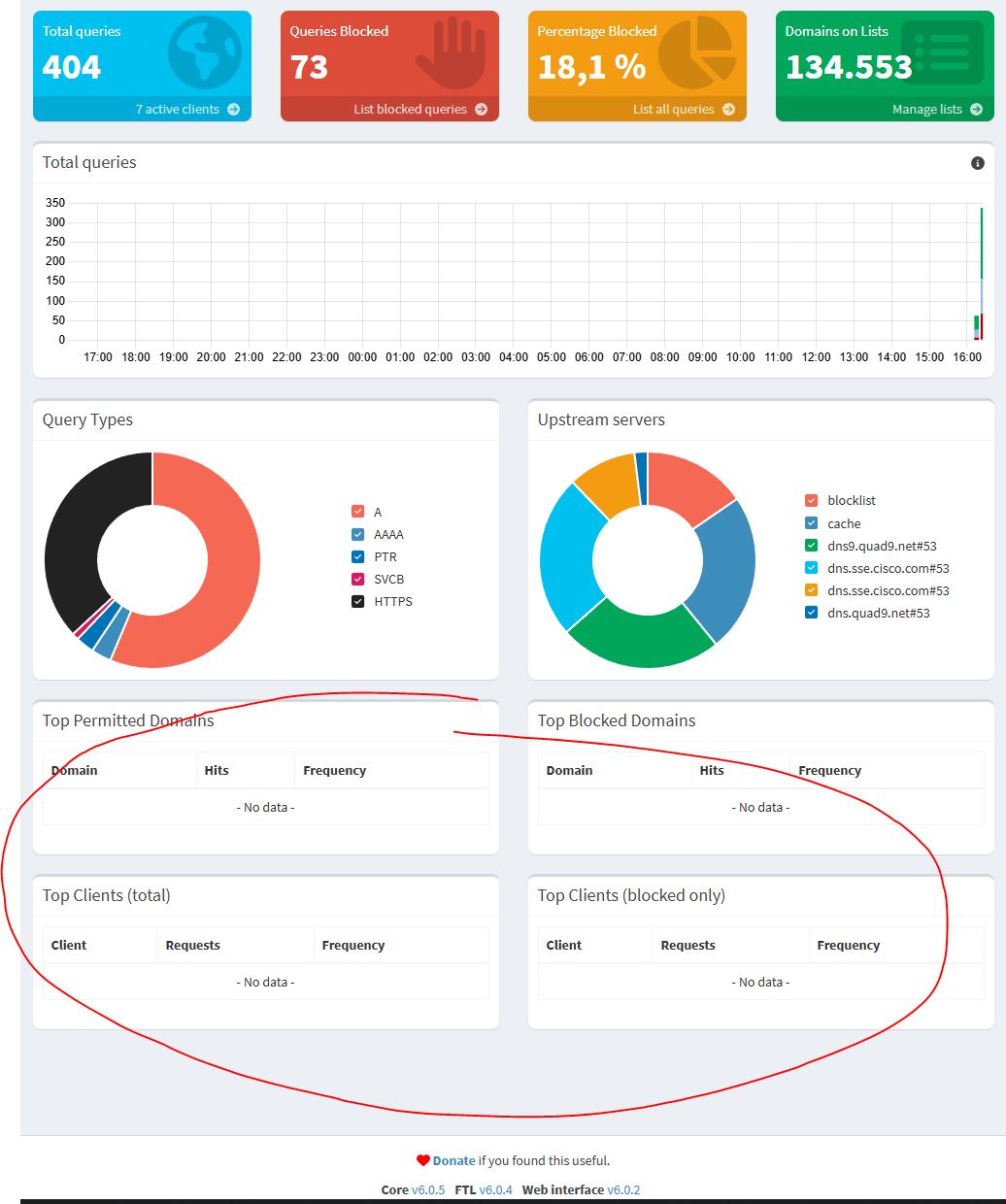Click the arrow icon next to 7 active clients

pos(233,109)
